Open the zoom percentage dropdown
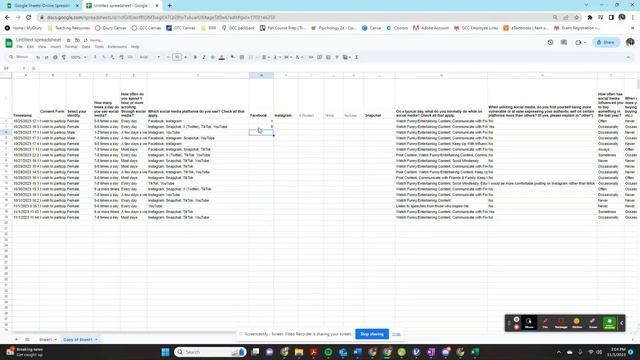The image size is (640, 360). point(78,58)
